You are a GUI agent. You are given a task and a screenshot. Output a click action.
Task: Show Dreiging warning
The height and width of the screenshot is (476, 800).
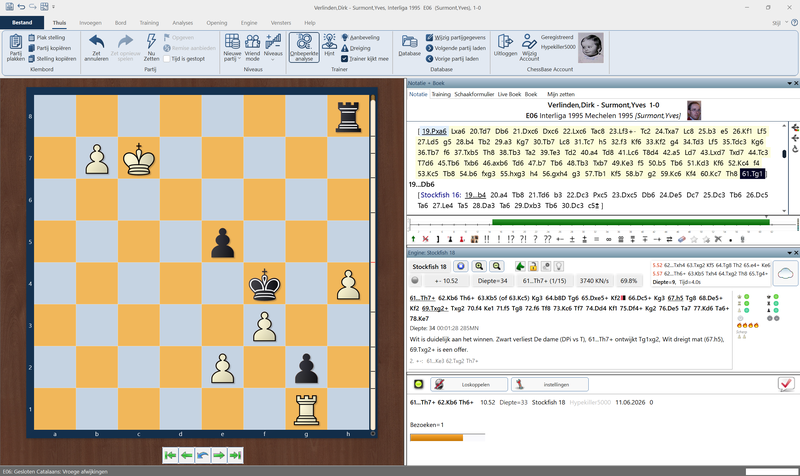pos(356,48)
